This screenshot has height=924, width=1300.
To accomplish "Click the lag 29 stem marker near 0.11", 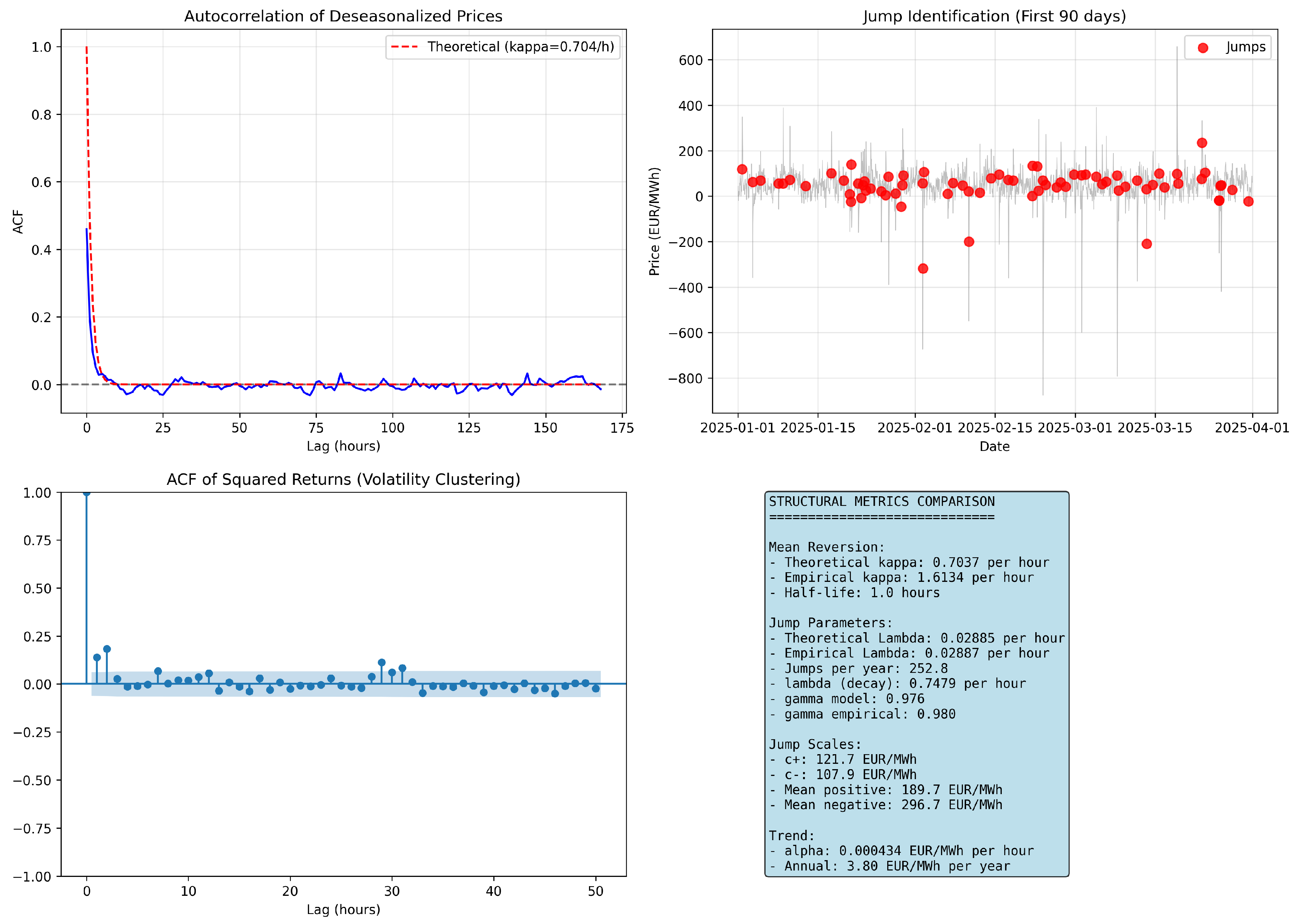I will tap(382, 663).
